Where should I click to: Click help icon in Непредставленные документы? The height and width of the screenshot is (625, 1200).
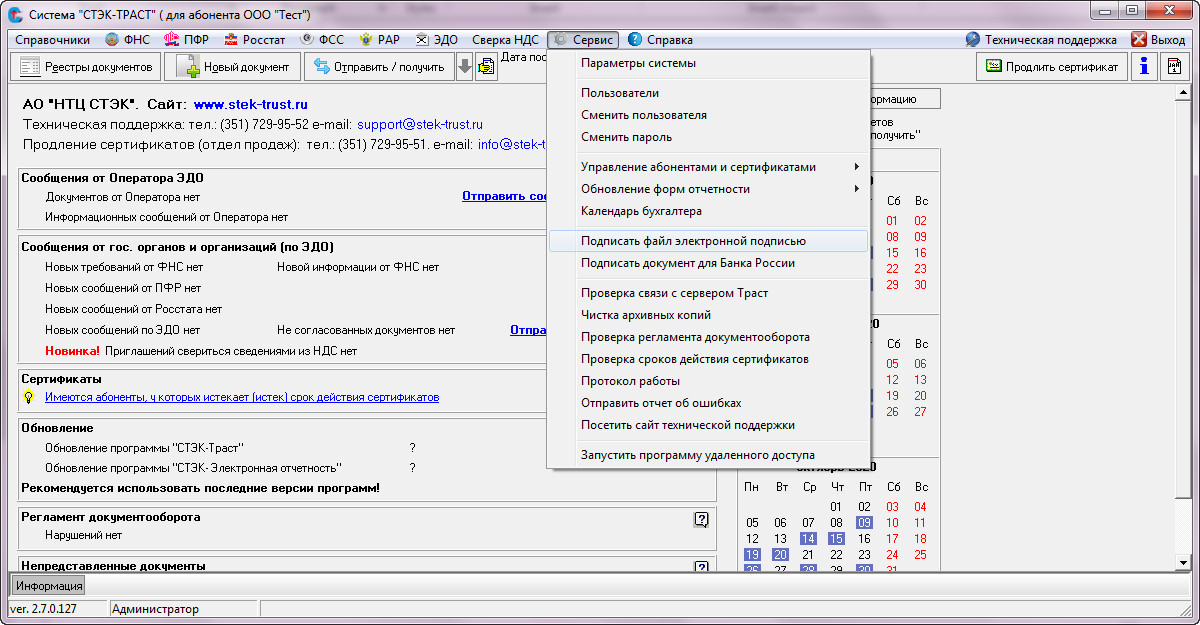click(701, 567)
